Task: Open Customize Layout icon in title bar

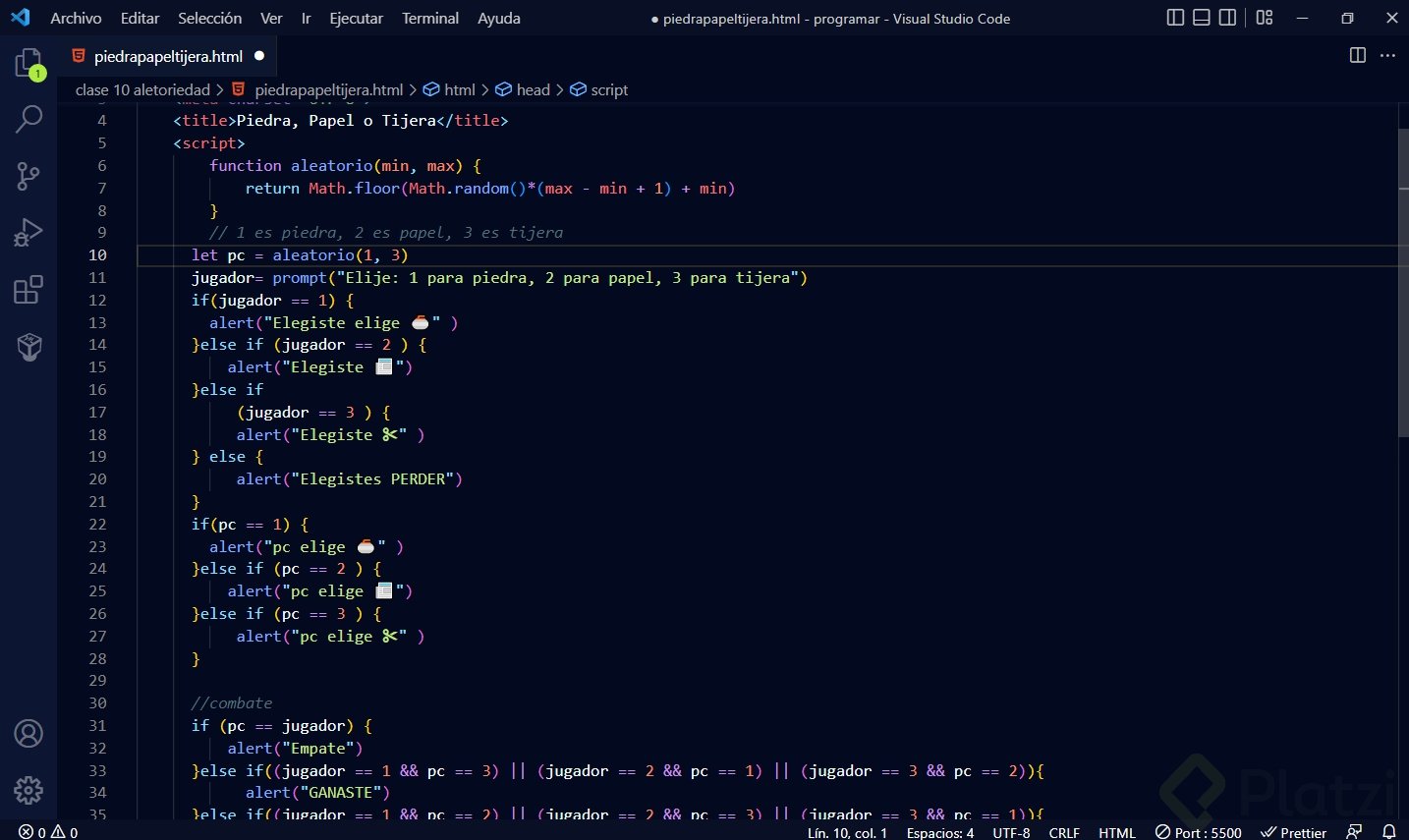Action: pos(1265,18)
